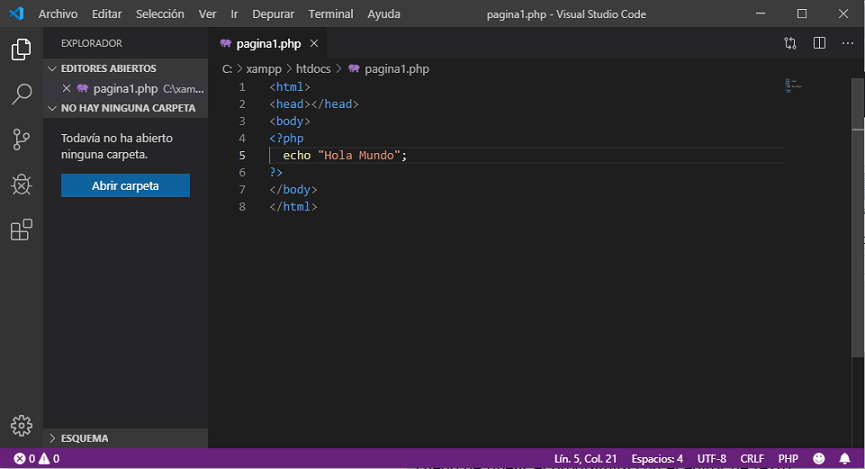Click the Explorador panel title
Image resolution: width=865 pixels, height=469 pixels.
click(92, 43)
